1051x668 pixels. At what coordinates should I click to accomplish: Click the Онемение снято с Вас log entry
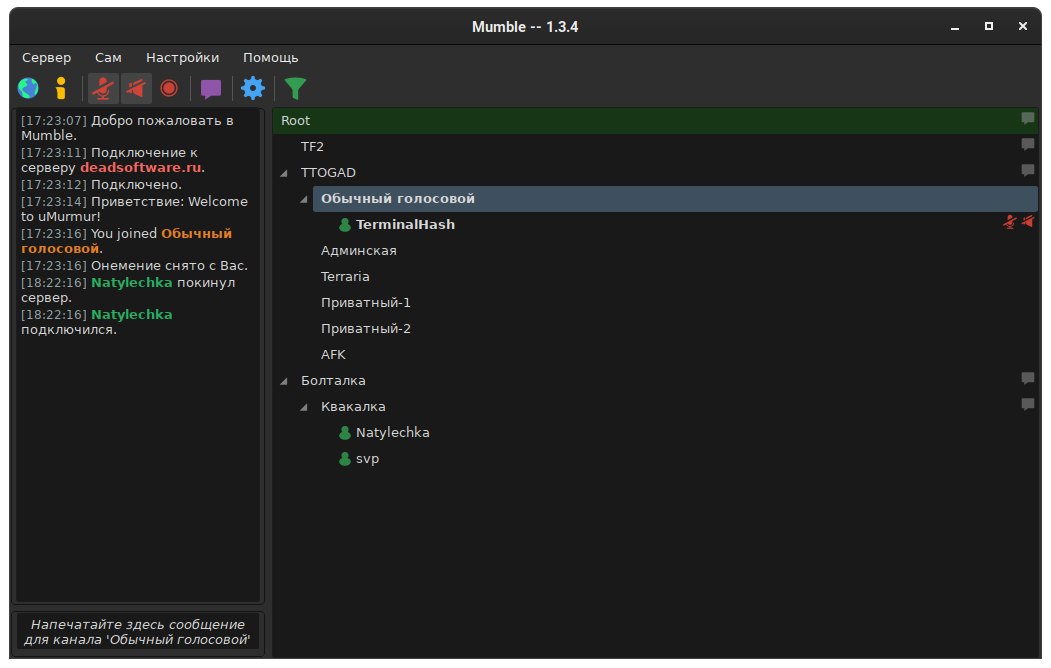tap(134, 266)
